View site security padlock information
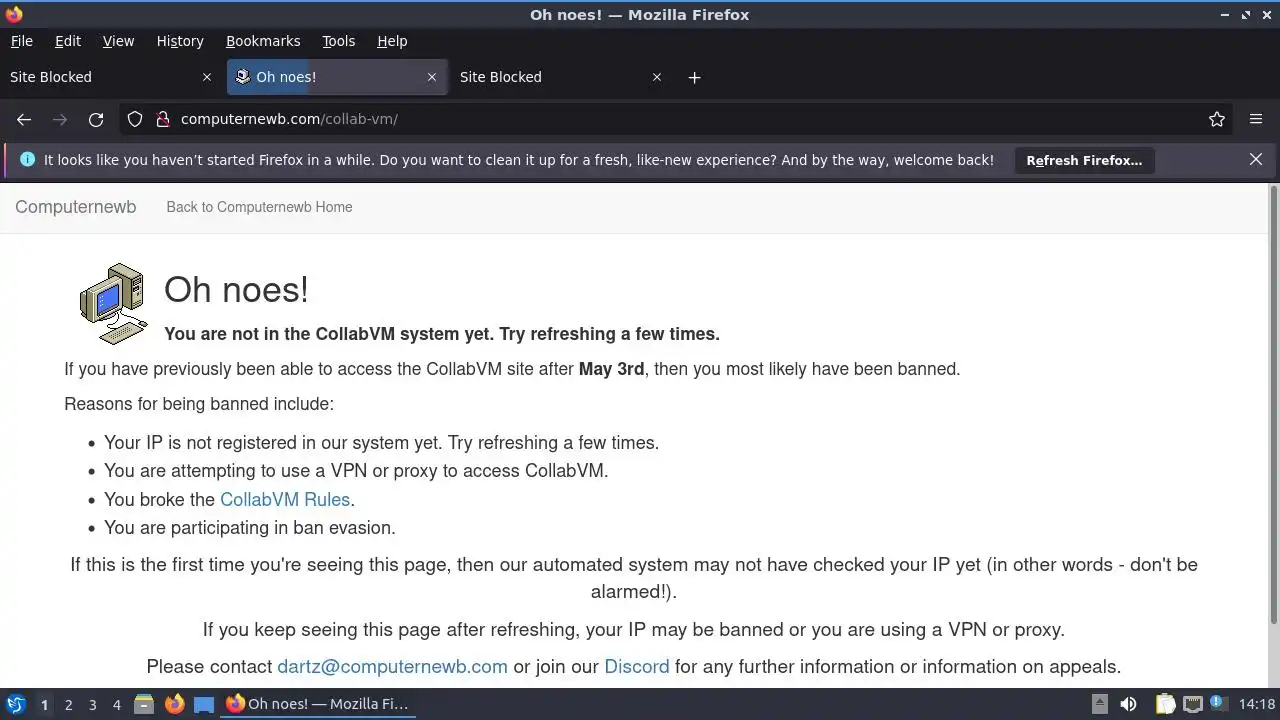This screenshot has width=1280, height=720. pos(163,119)
